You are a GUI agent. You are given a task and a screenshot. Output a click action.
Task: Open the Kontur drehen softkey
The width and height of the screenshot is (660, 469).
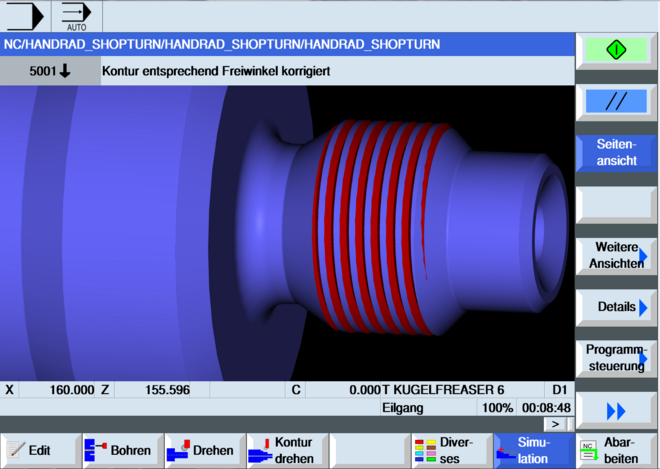point(285,450)
